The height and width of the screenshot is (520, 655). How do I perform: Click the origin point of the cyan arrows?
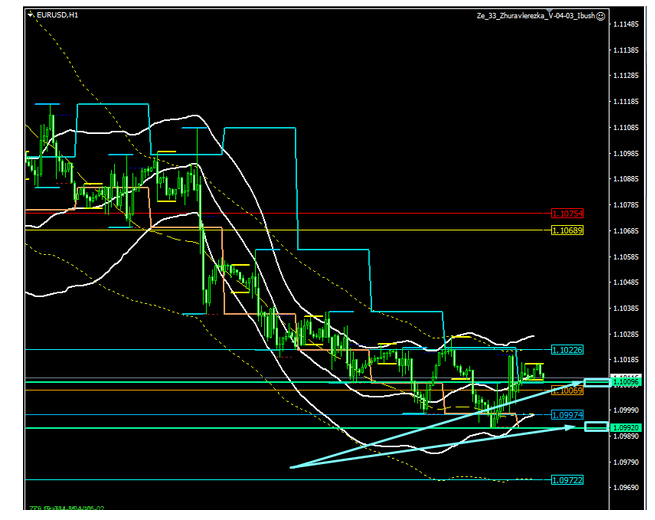coord(290,466)
